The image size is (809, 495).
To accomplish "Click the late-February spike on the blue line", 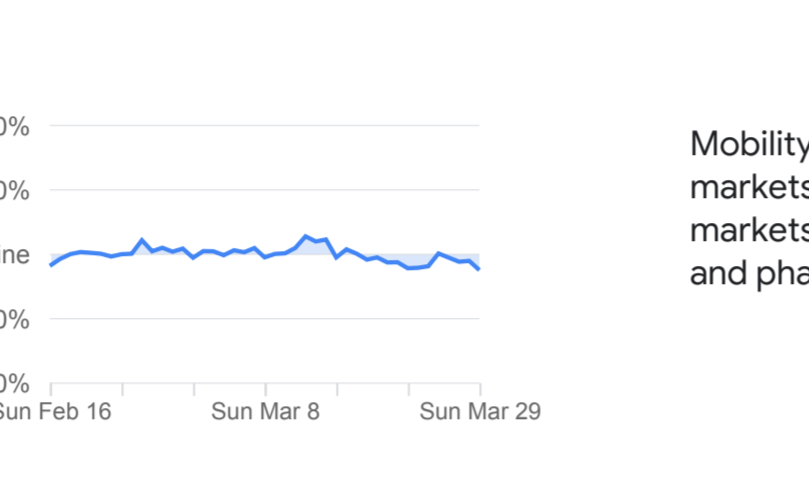I will (142, 240).
